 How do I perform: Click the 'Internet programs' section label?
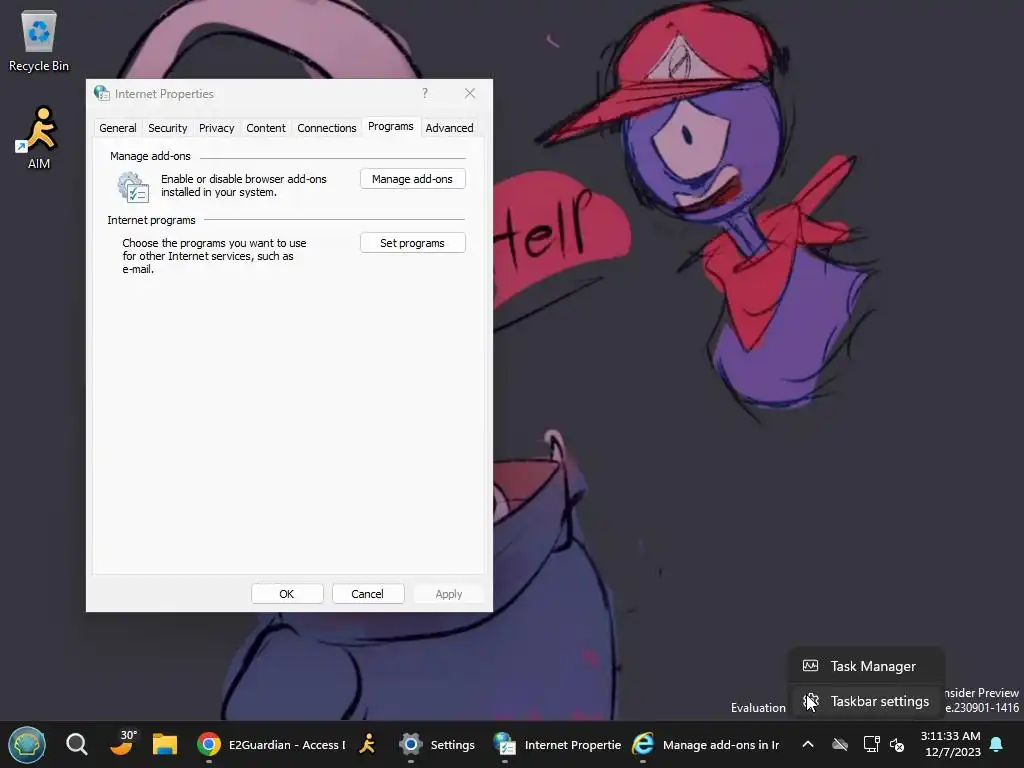(x=152, y=220)
